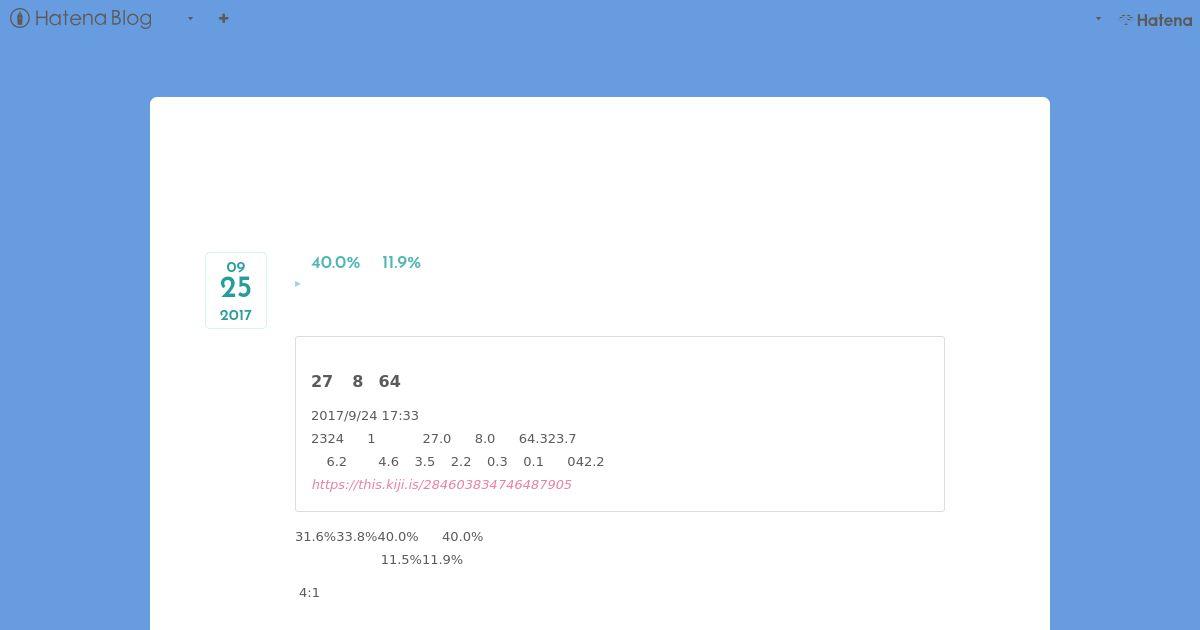Open dropdown arrow beside Hatena Blog logo
1200x630 pixels.
pyautogui.click(x=190, y=18)
